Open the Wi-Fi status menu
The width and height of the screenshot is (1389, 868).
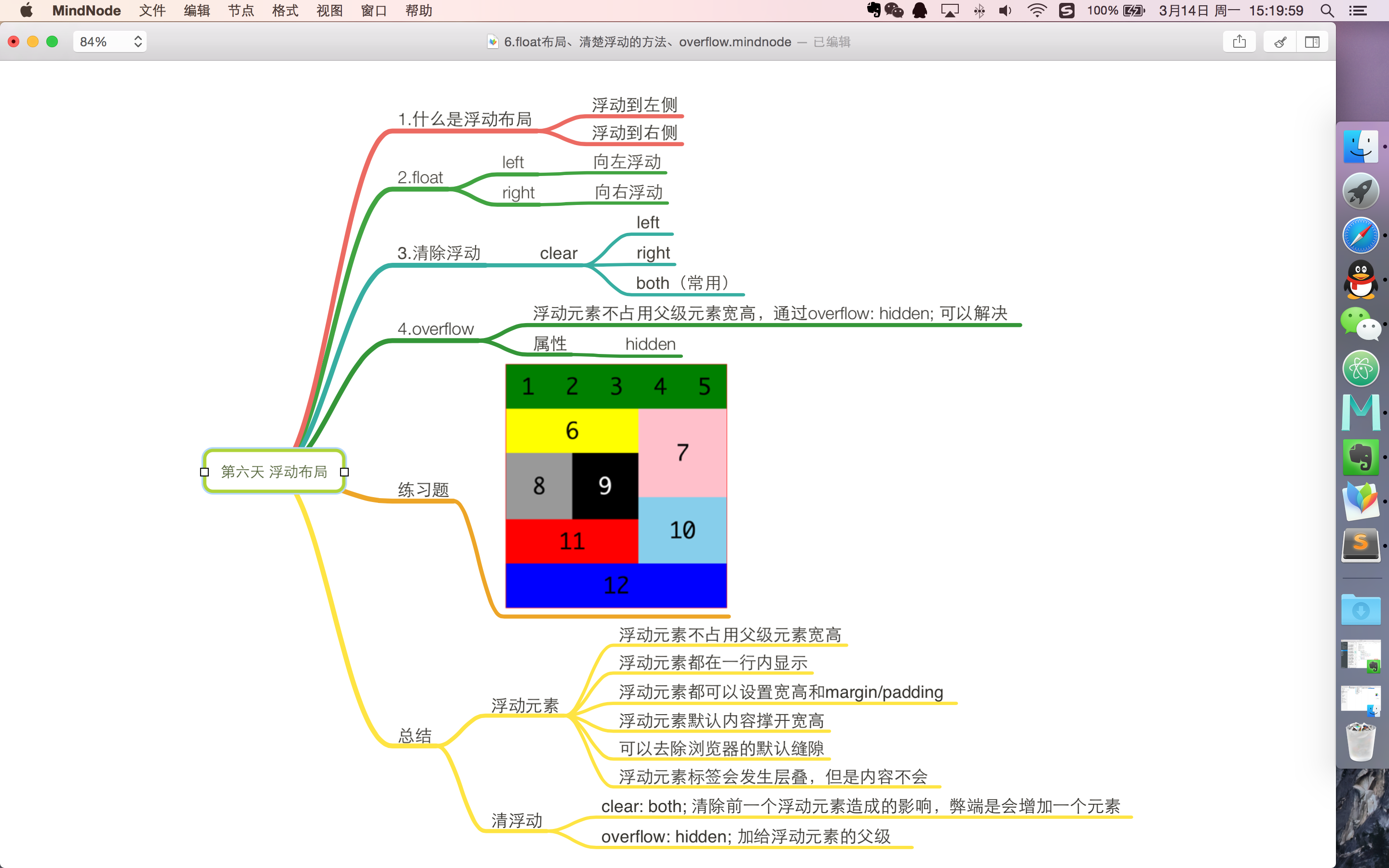coord(1037,10)
